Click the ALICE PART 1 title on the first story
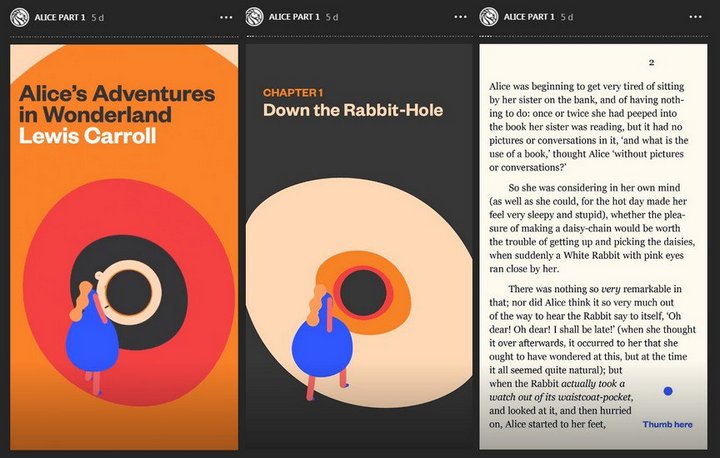This screenshot has height=458, width=720. pos(60,17)
